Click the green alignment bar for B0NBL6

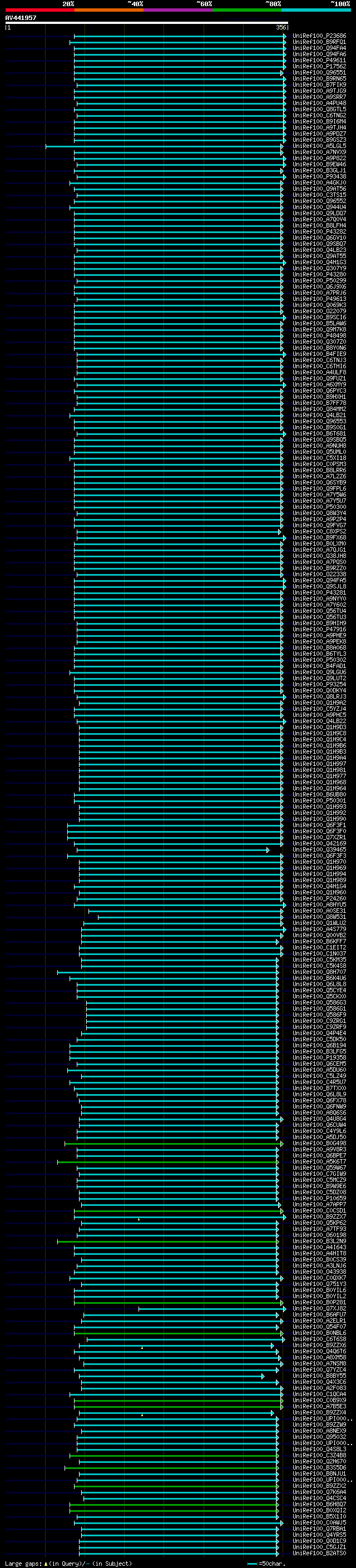[x=179, y=1333]
